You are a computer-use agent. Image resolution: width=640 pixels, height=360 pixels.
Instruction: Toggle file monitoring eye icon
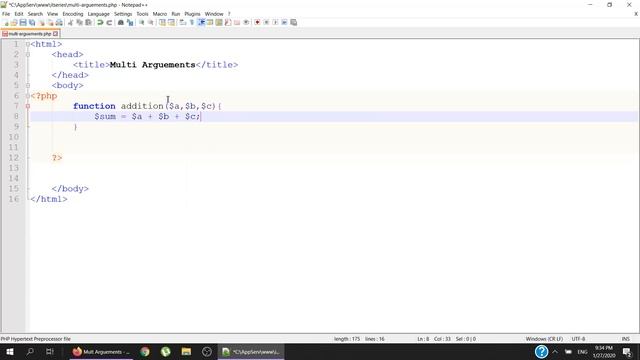click(246, 22)
